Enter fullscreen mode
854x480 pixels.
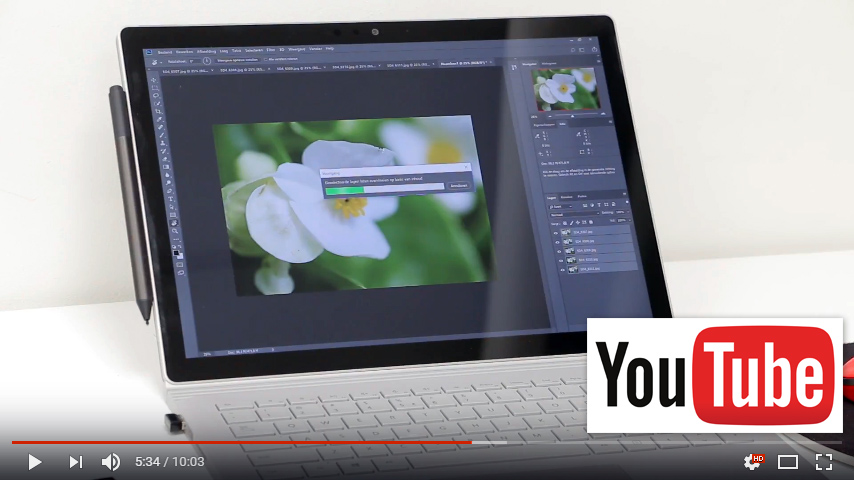tap(824, 462)
